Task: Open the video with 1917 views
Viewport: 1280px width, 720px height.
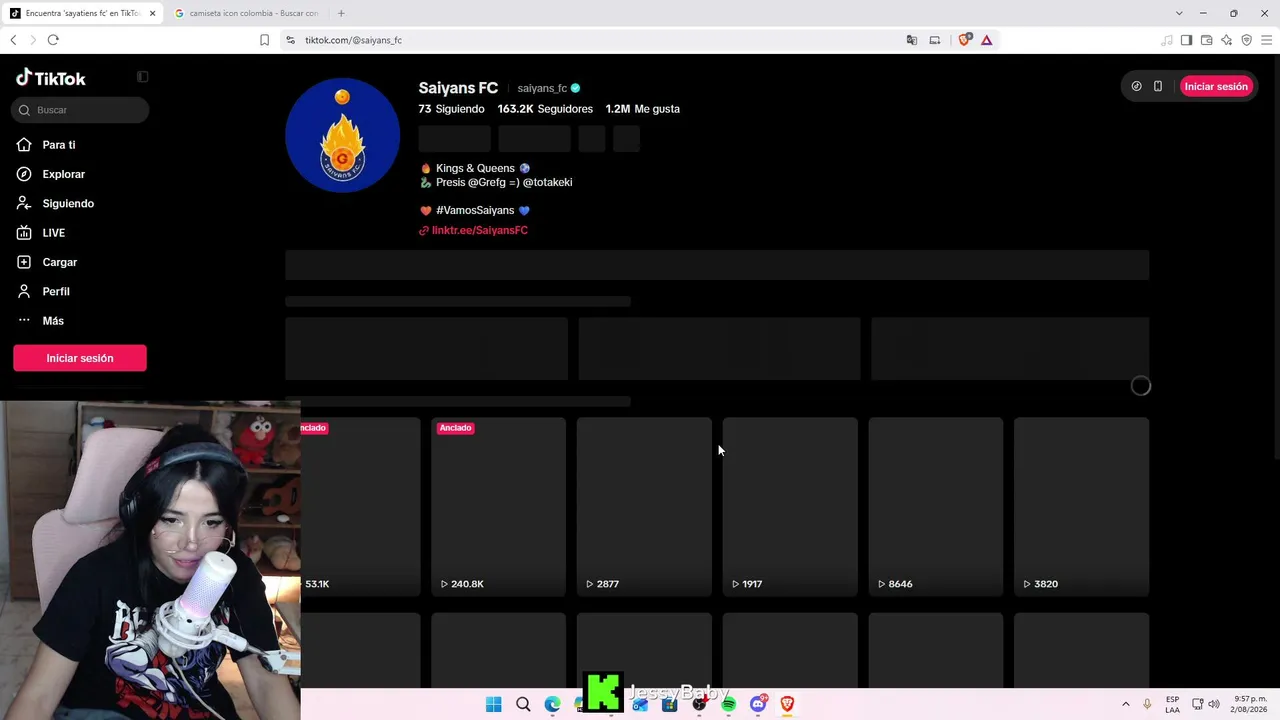Action: tap(790, 507)
